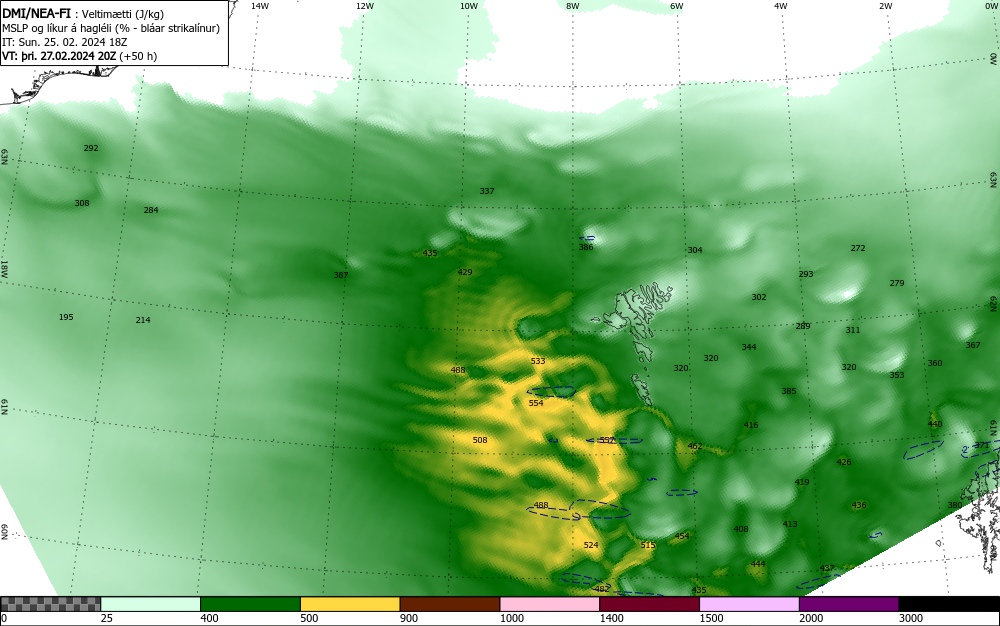The height and width of the screenshot is (626, 1000).
Task: Click the map value 508
Action: coord(480,440)
